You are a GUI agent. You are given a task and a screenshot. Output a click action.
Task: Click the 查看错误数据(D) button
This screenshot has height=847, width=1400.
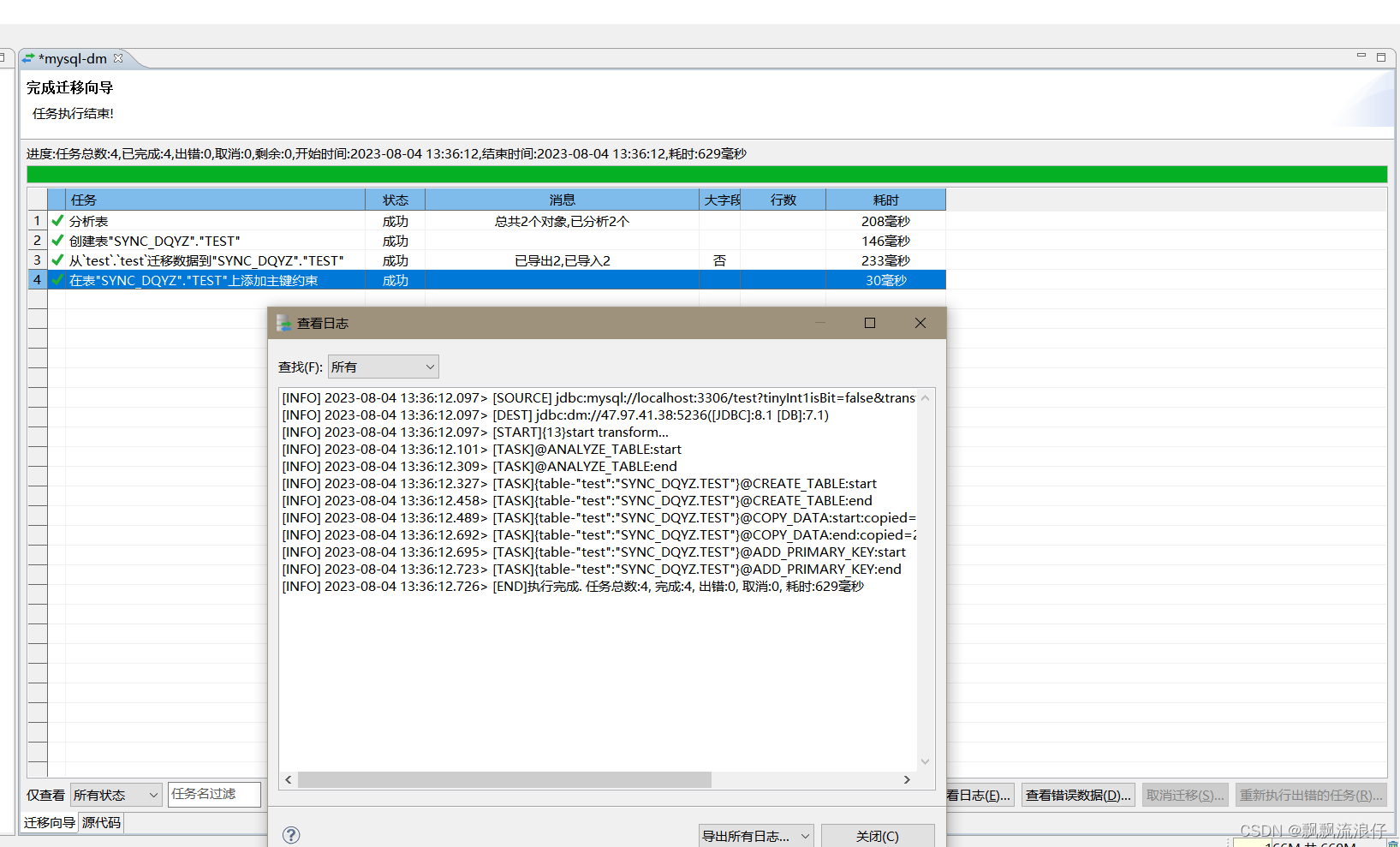pos(1078,795)
